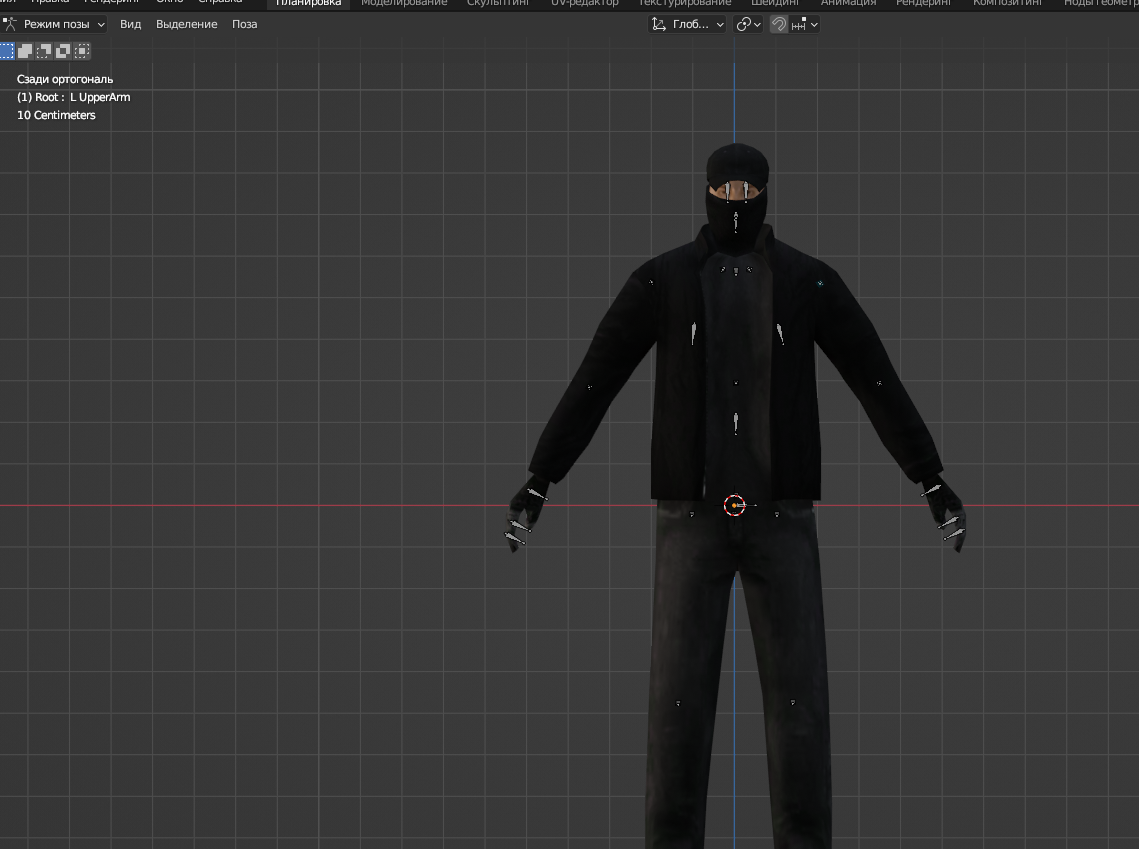
Task: Choose the 'Extend selection' mode icon
Action: [26, 50]
